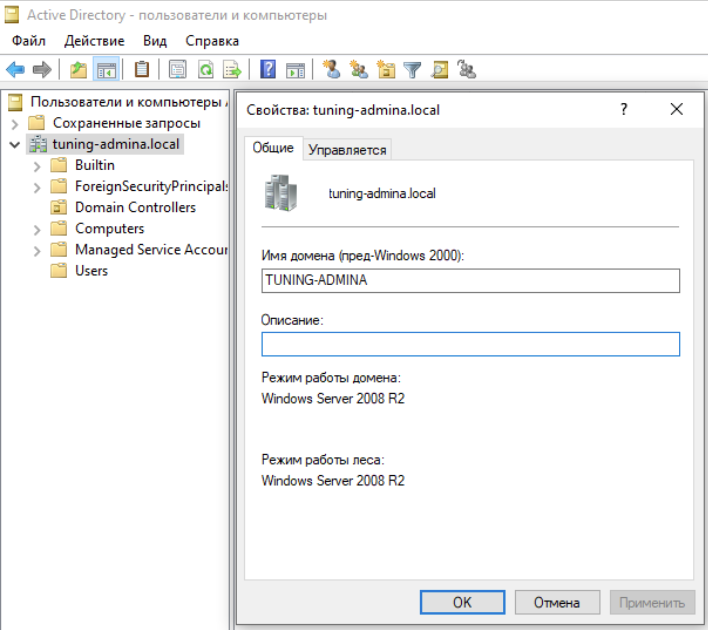The height and width of the screenshot is (630, 708).
Task: Click the Применить button
Action: click(x=652, y=602)
